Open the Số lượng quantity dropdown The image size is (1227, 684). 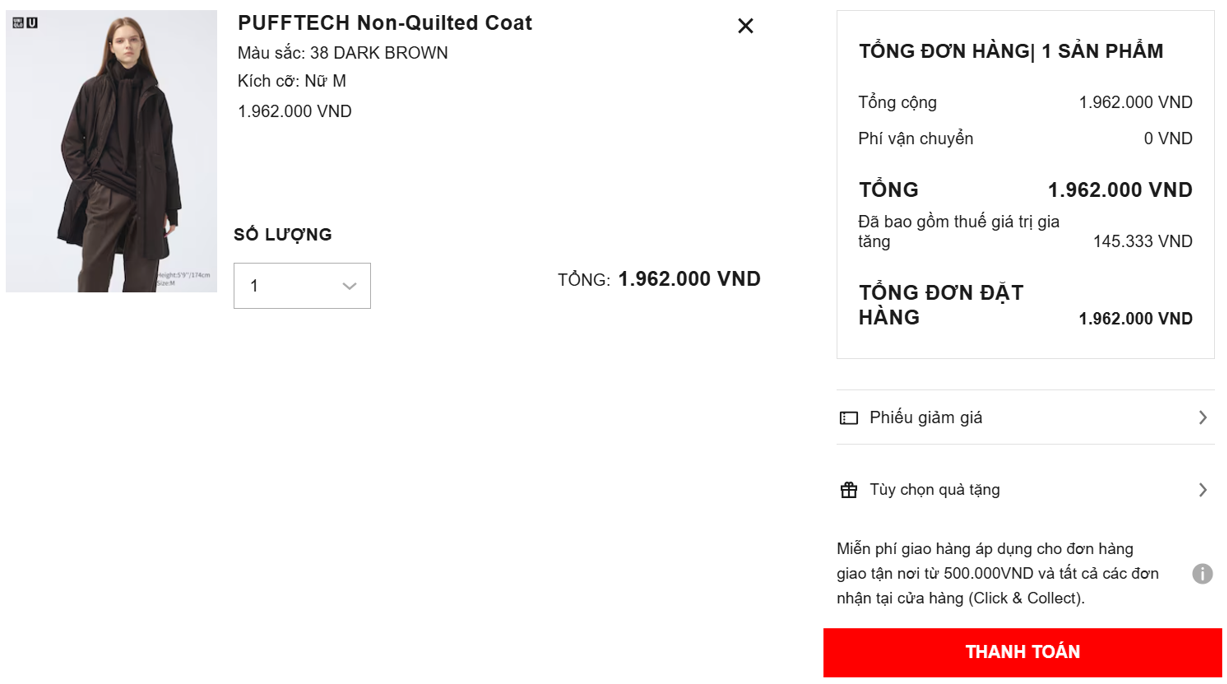point(301,286)
